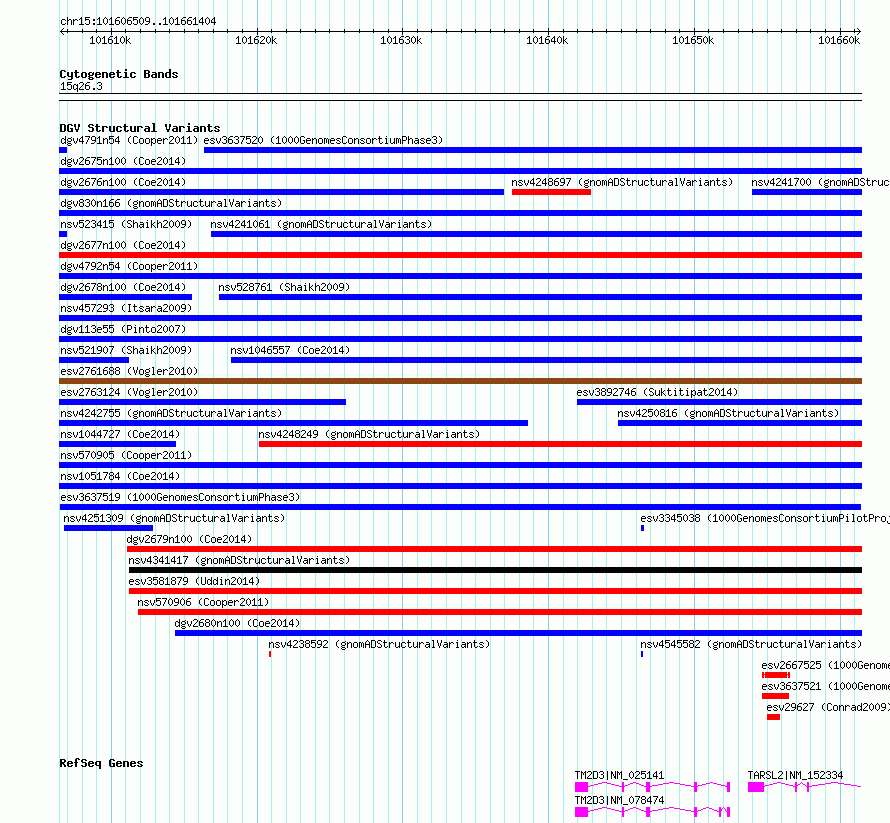Select nsv457293 (Itsara2009) label
Image resolution: width=890 pixels, height=823 pixels.
126,308
